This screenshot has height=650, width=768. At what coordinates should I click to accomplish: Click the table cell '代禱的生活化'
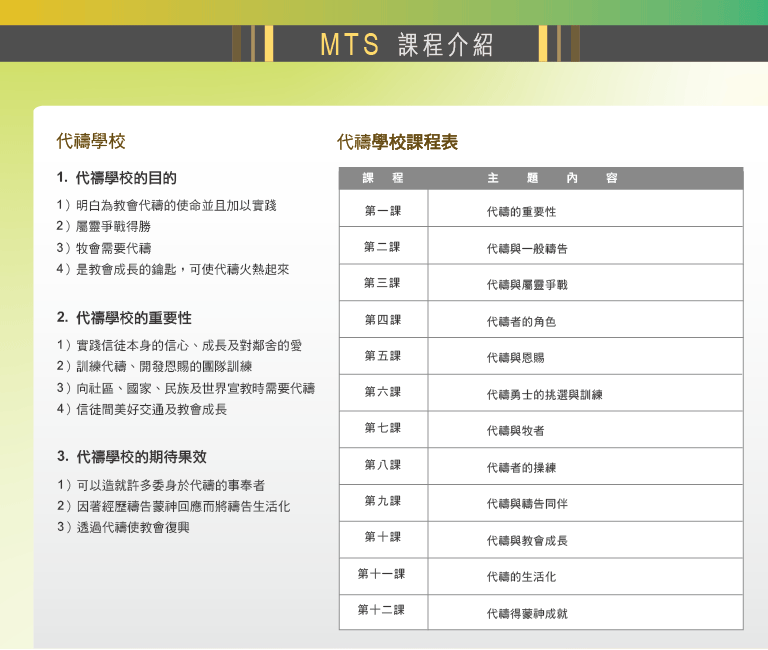click(x=521, y=577)
